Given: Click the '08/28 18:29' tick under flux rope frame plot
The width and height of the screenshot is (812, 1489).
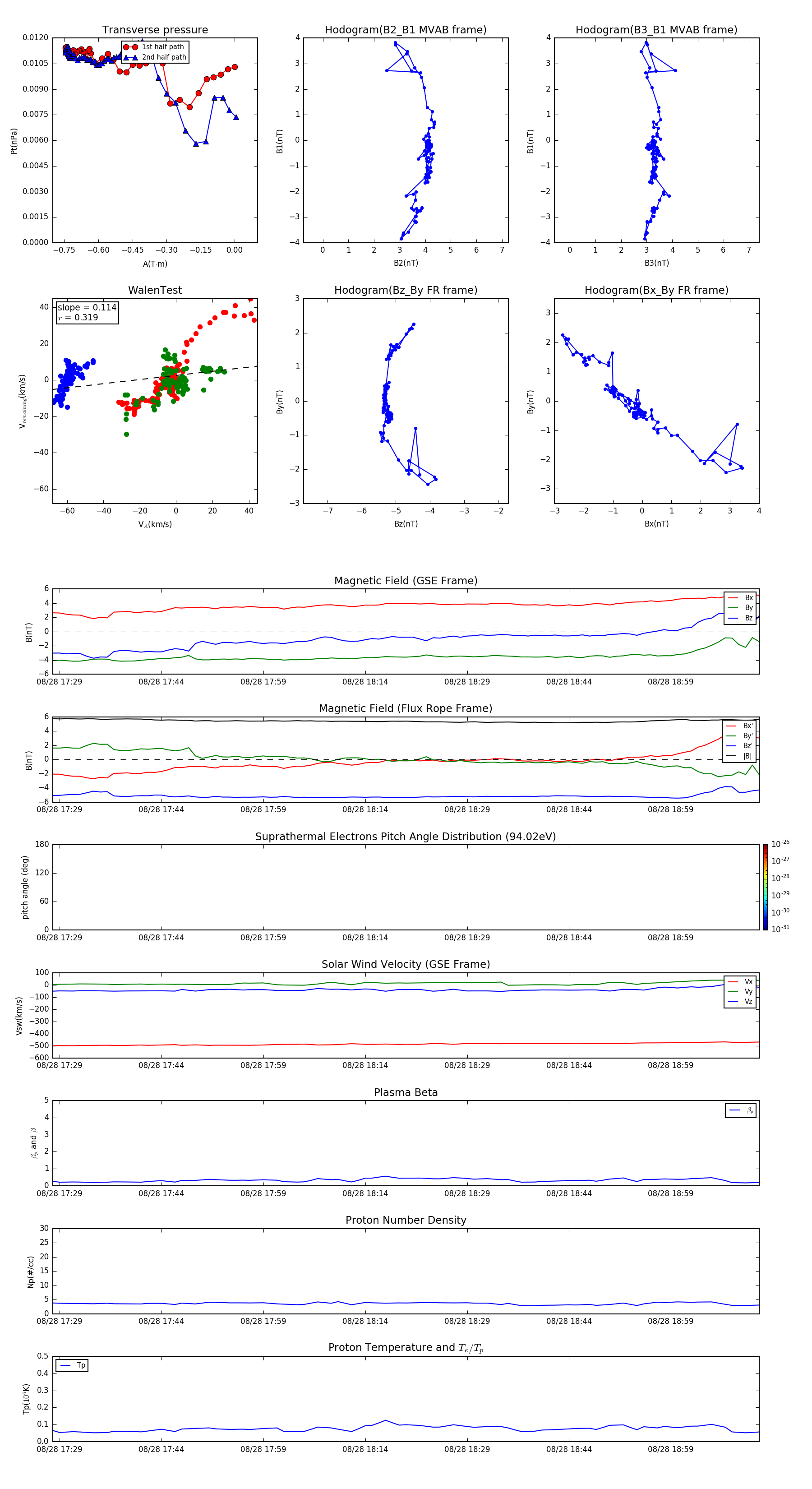Looking at the screenshot, I should 467,809.
